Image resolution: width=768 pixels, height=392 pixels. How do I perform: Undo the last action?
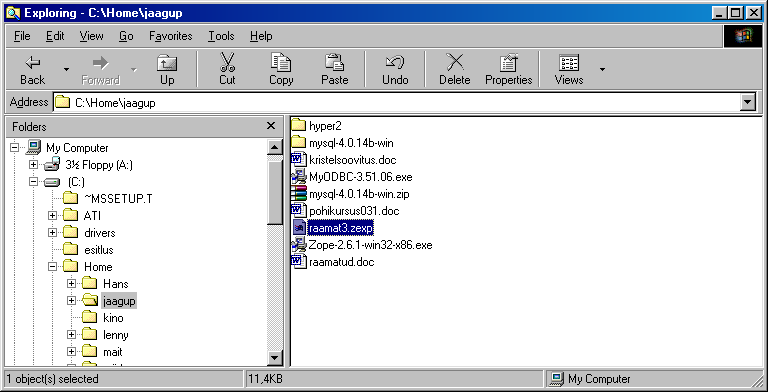tap(395, 70)
